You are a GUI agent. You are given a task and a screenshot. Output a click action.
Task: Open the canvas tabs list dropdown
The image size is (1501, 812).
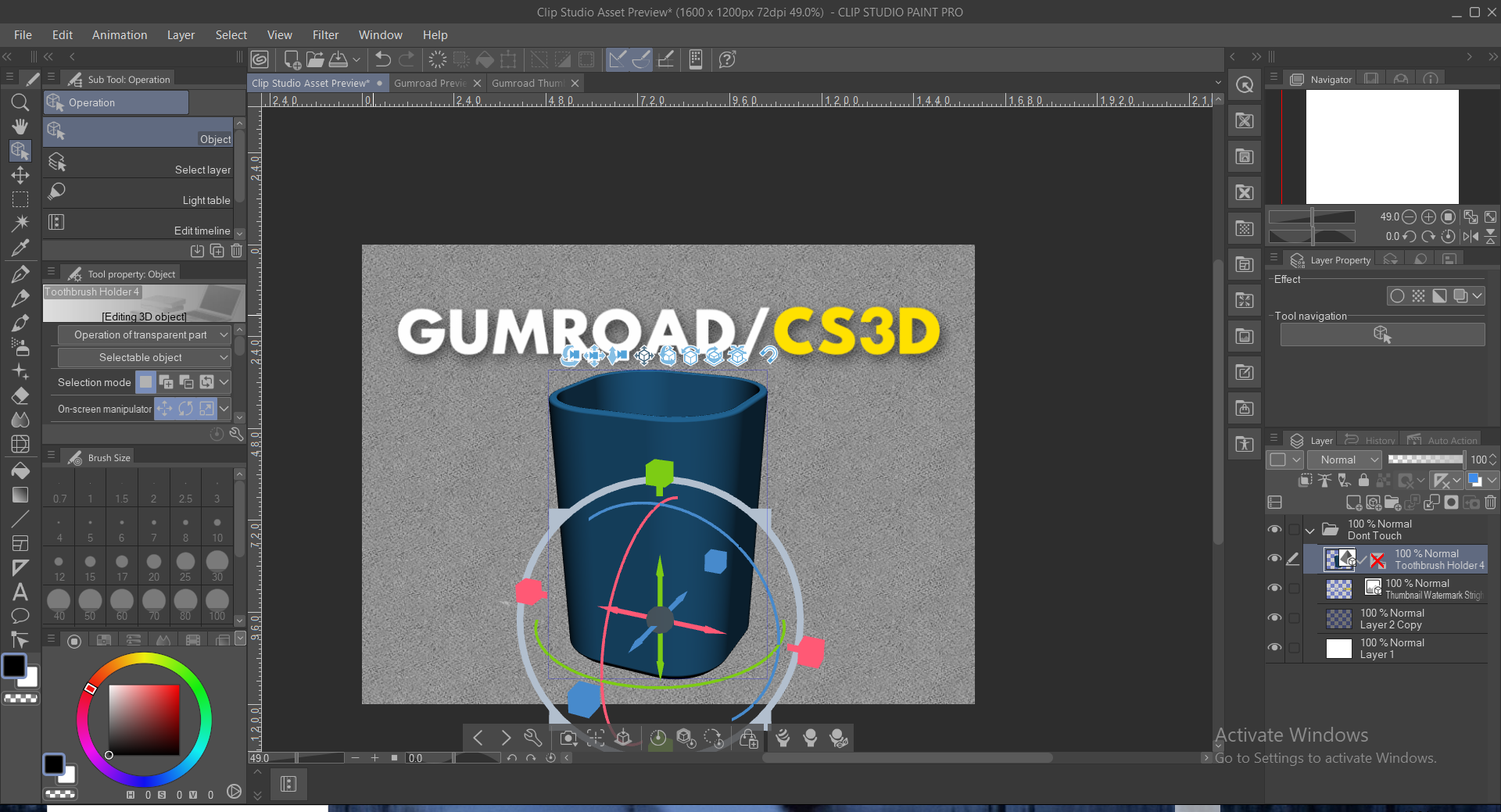point(1217,83)
